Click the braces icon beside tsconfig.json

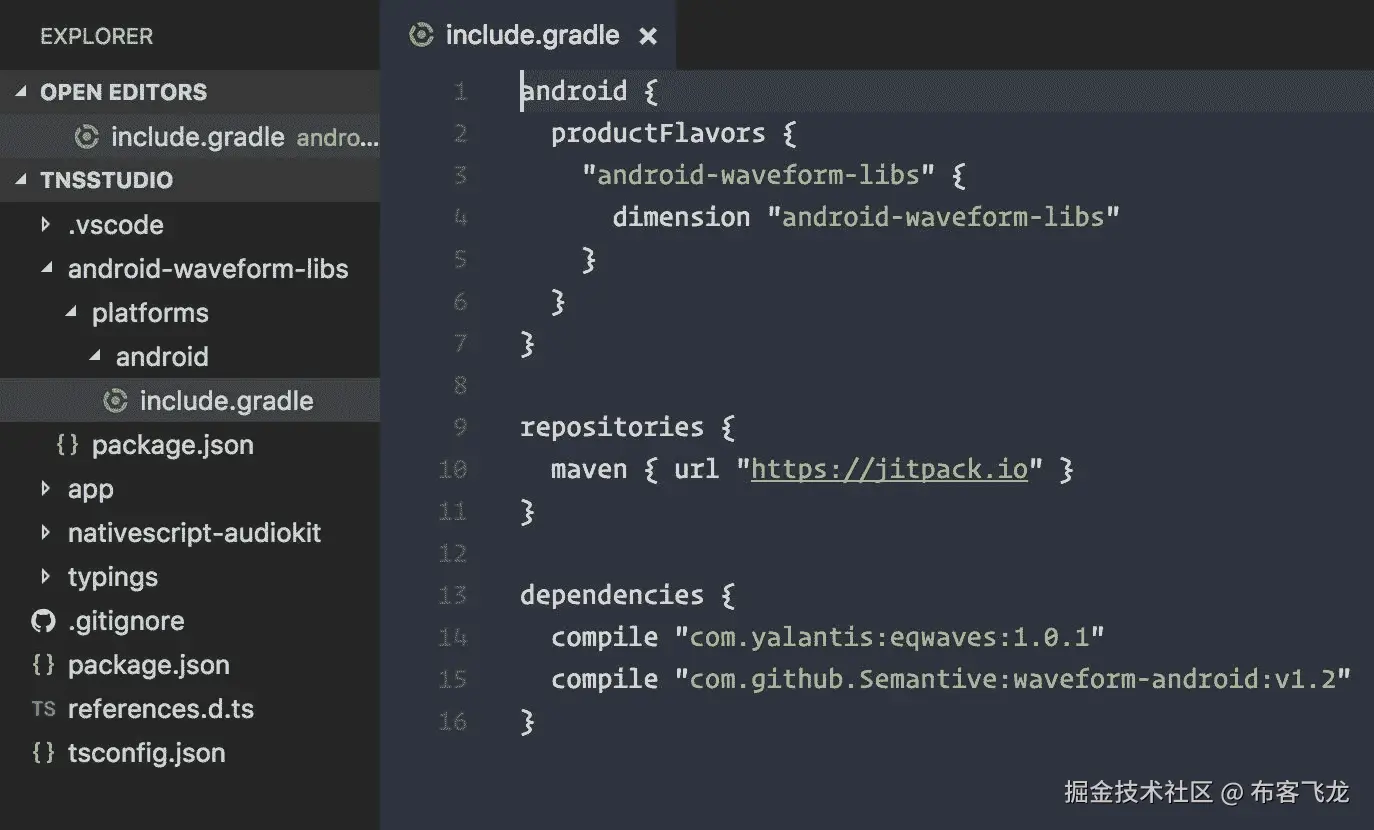pyautogui.click(x=43, y=753)
